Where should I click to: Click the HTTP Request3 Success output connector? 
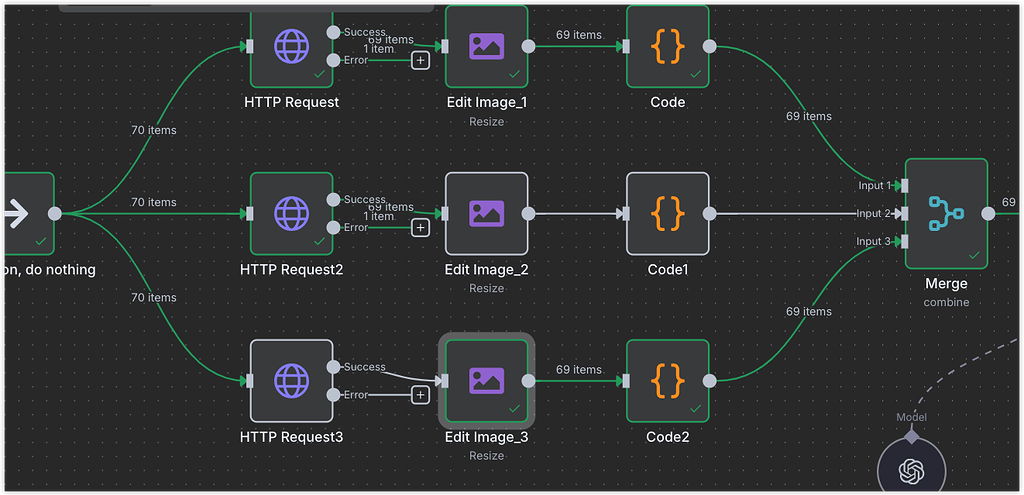tap(333, 366)
